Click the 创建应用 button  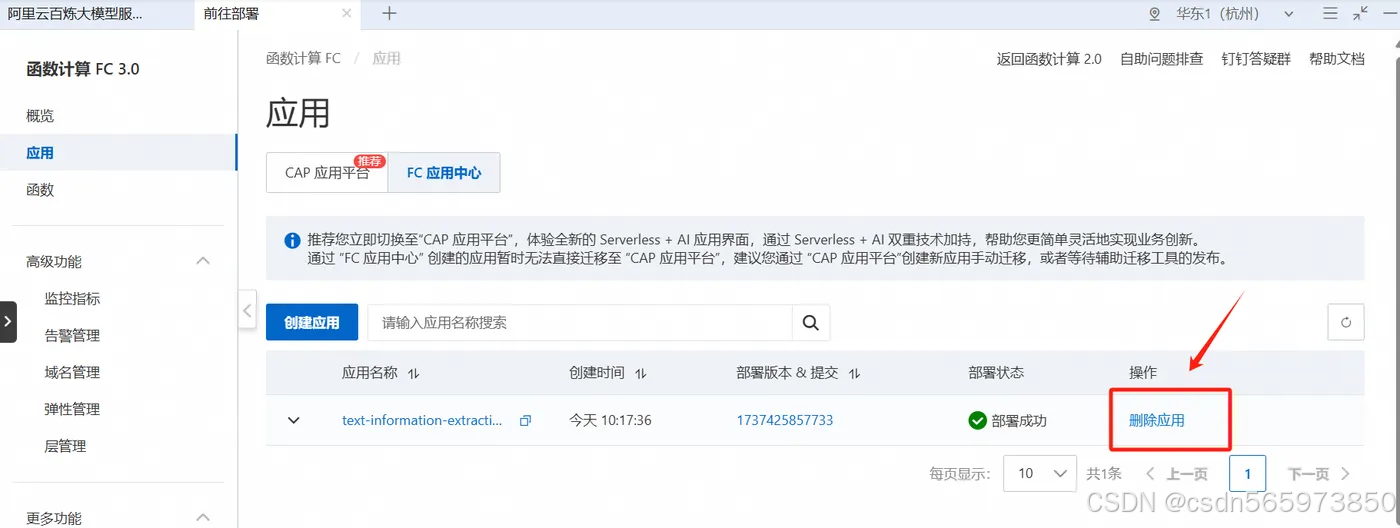(312, 323)
